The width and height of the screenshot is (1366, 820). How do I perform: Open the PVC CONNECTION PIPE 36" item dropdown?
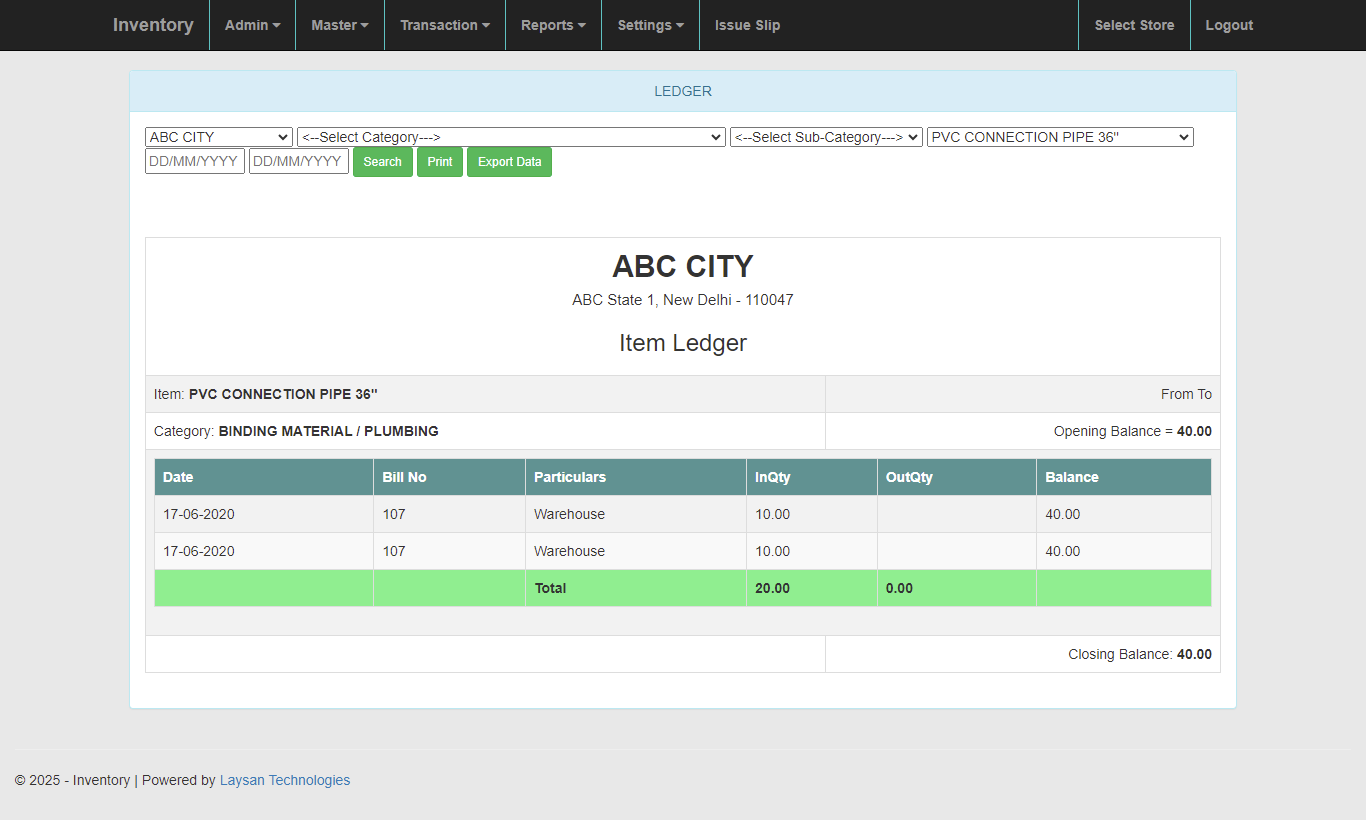[1060, 137]
